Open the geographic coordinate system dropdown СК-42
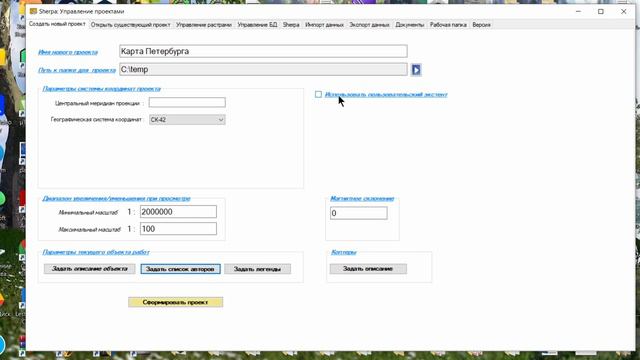The height and width of the screenshot is (360, 640). (x=187, y=120)
